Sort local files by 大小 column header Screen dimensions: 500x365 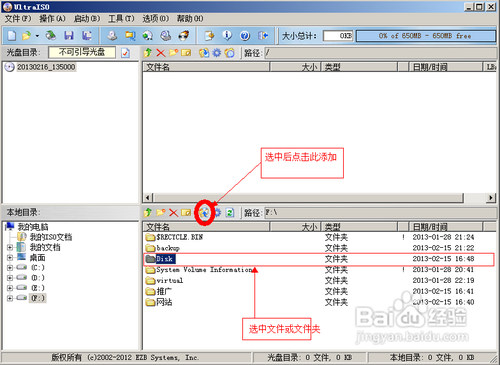(x=295, y=227)
